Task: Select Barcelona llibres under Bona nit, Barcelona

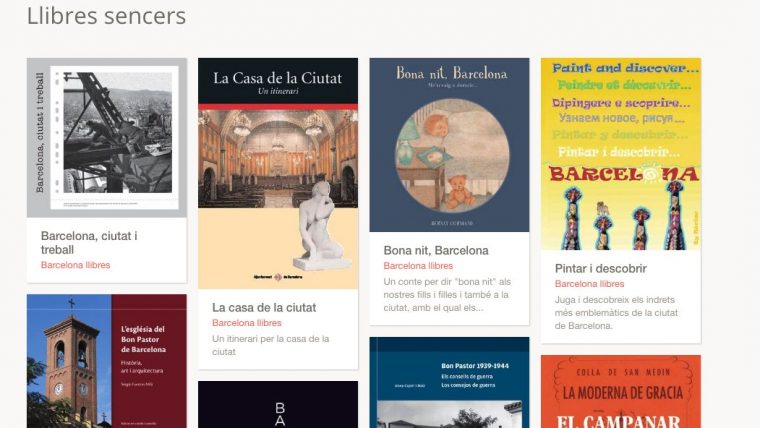Action: (418, 266)
